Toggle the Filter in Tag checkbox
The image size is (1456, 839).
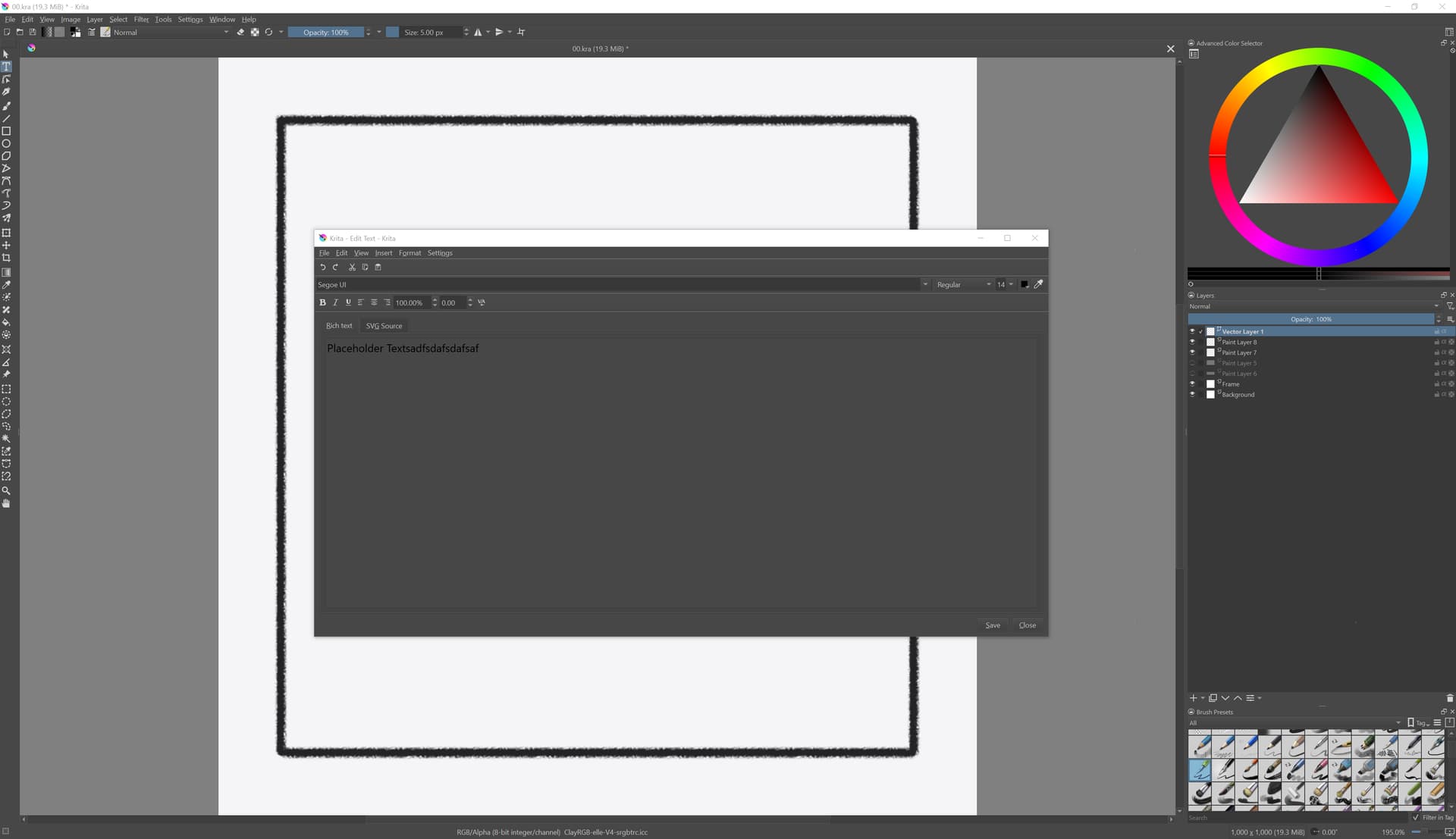pos(1416,817)
